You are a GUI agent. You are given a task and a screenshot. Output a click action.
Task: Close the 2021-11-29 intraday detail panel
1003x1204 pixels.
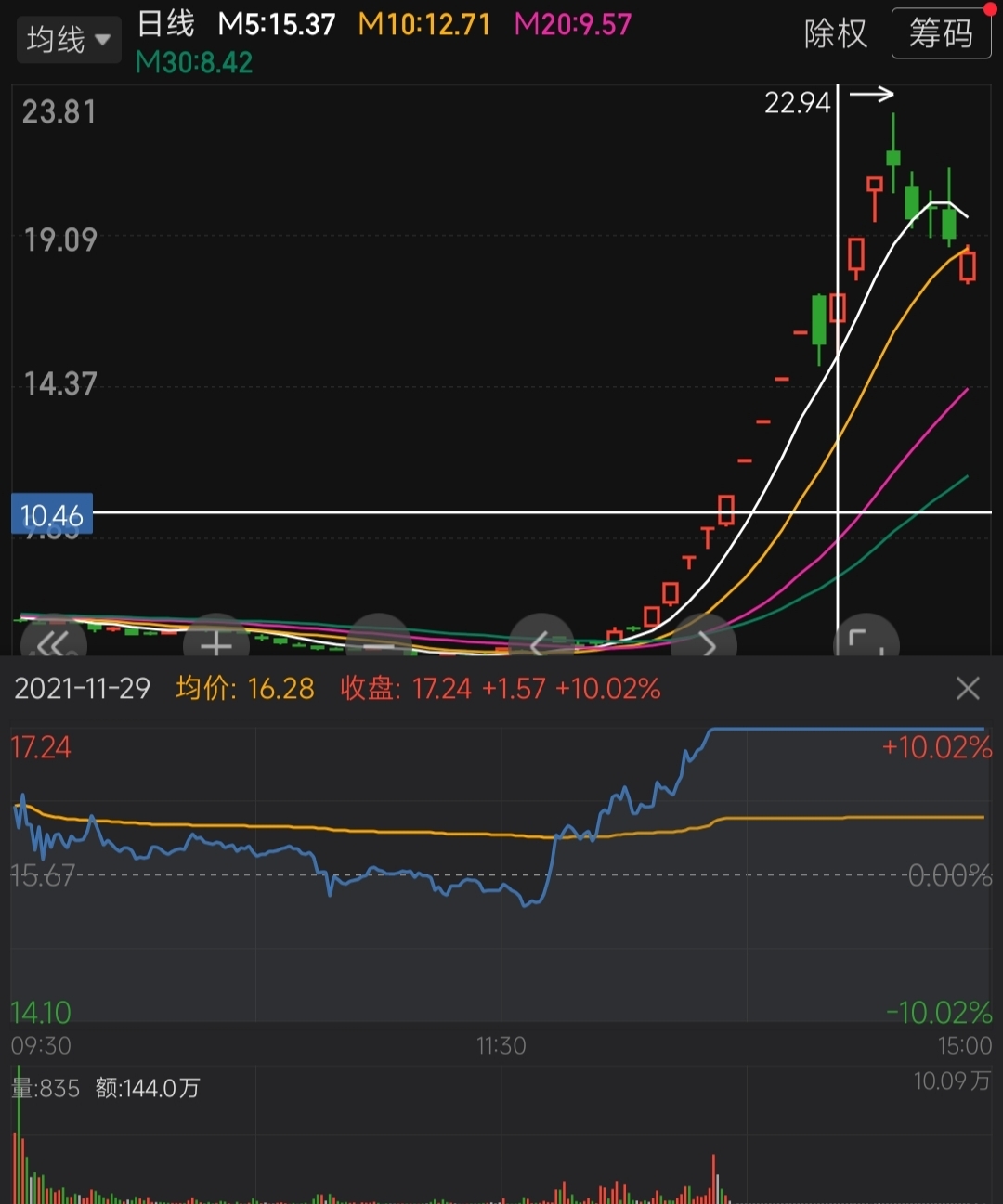click(x=968, y=688)
